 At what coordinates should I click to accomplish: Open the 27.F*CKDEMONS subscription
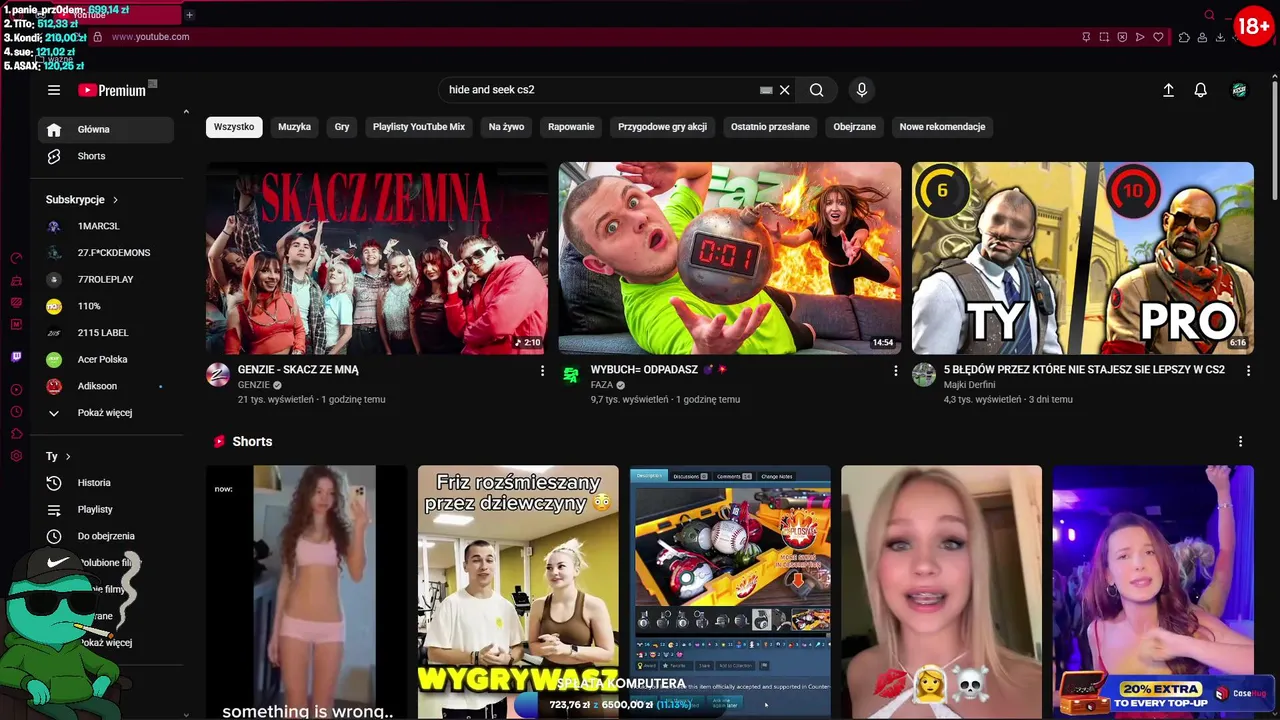tap(106, 253)
